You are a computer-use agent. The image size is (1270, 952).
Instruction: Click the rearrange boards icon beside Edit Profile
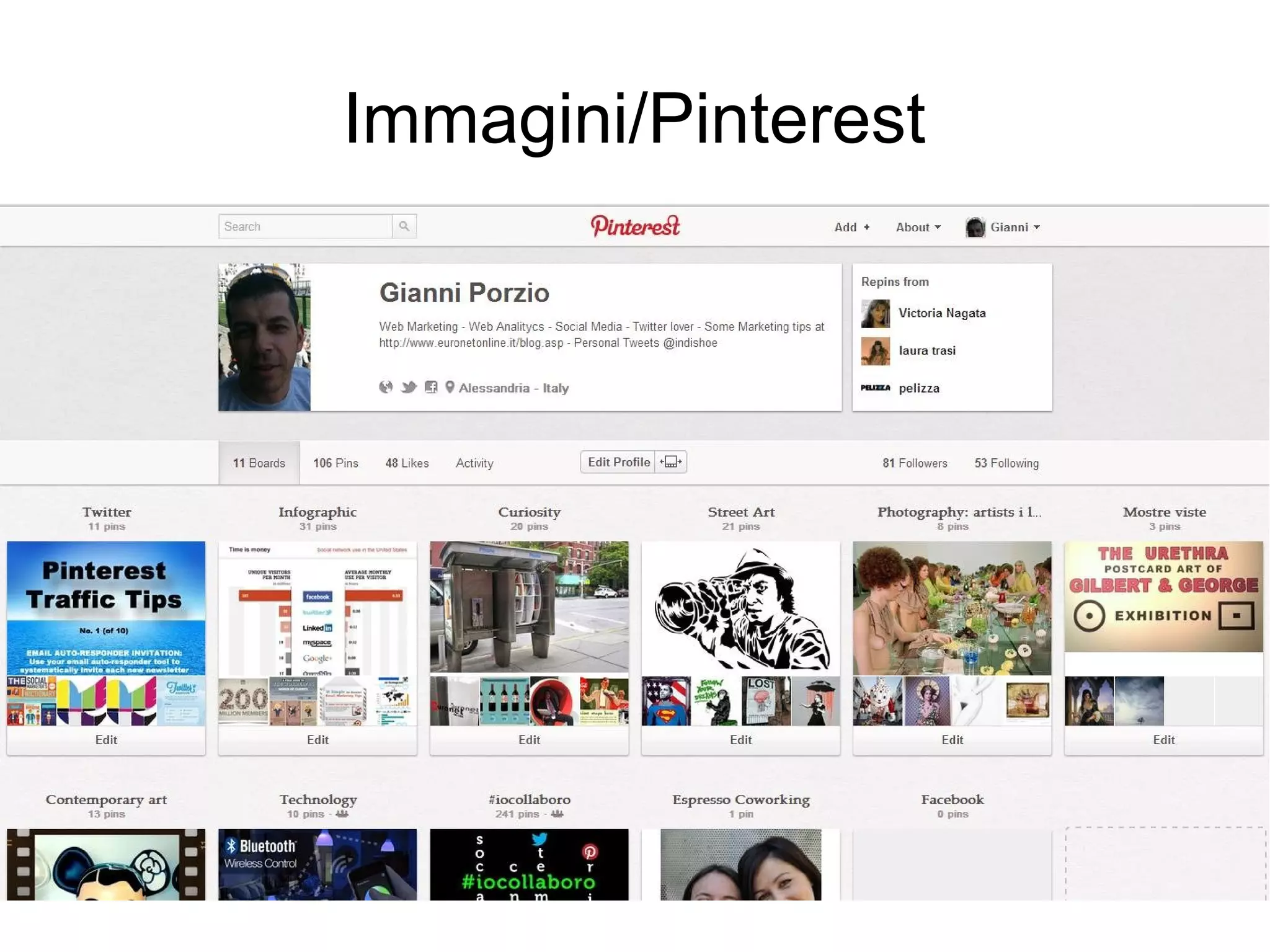point(671,462)
